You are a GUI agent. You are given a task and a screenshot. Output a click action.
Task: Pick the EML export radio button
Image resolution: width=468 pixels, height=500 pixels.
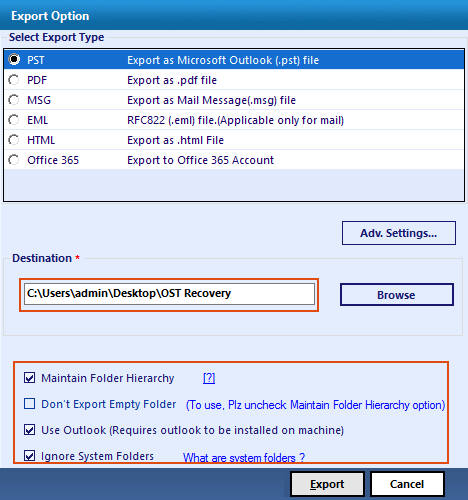14,120
